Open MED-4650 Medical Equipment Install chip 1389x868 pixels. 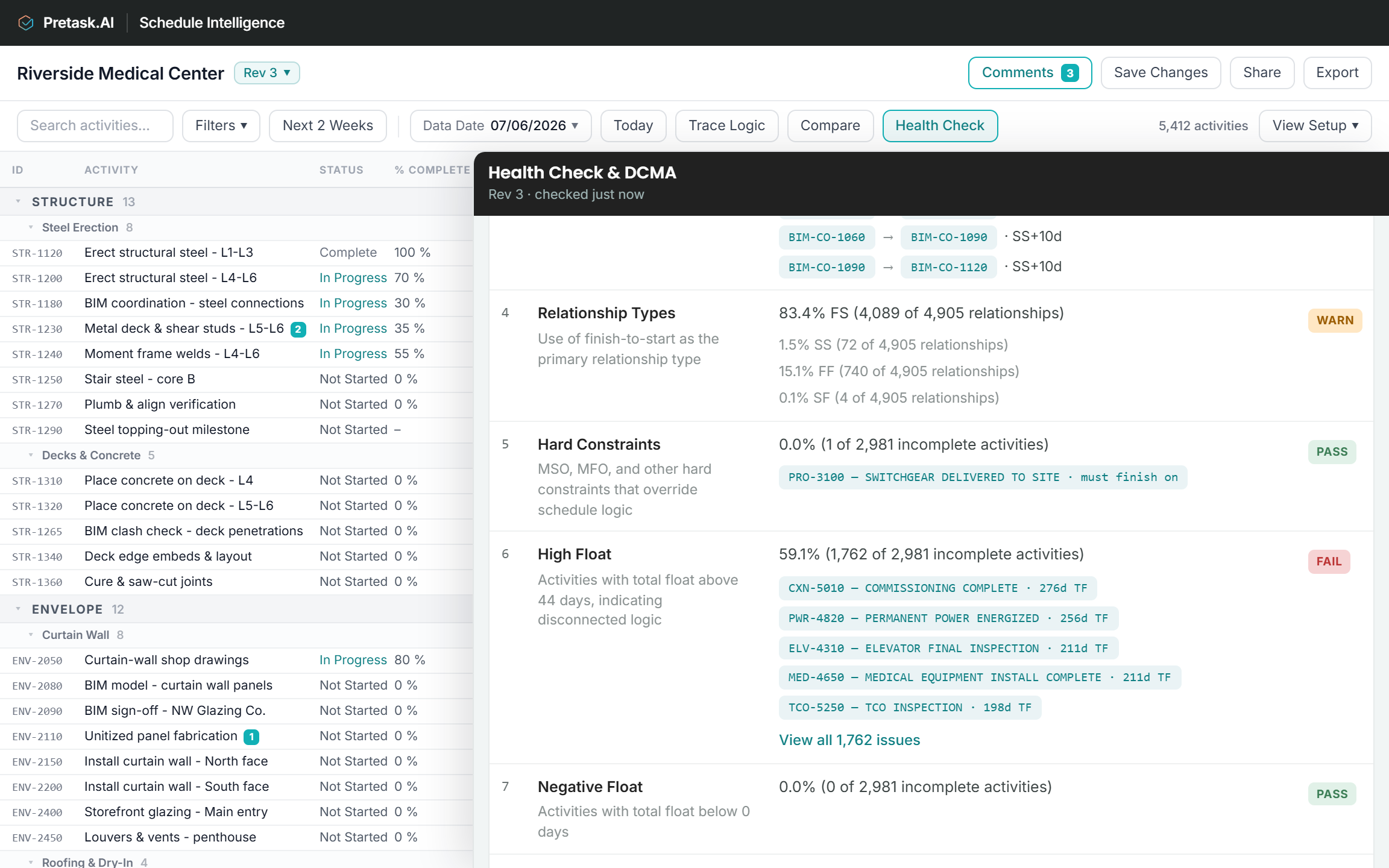pyautogui.click(x=980, y=678)
